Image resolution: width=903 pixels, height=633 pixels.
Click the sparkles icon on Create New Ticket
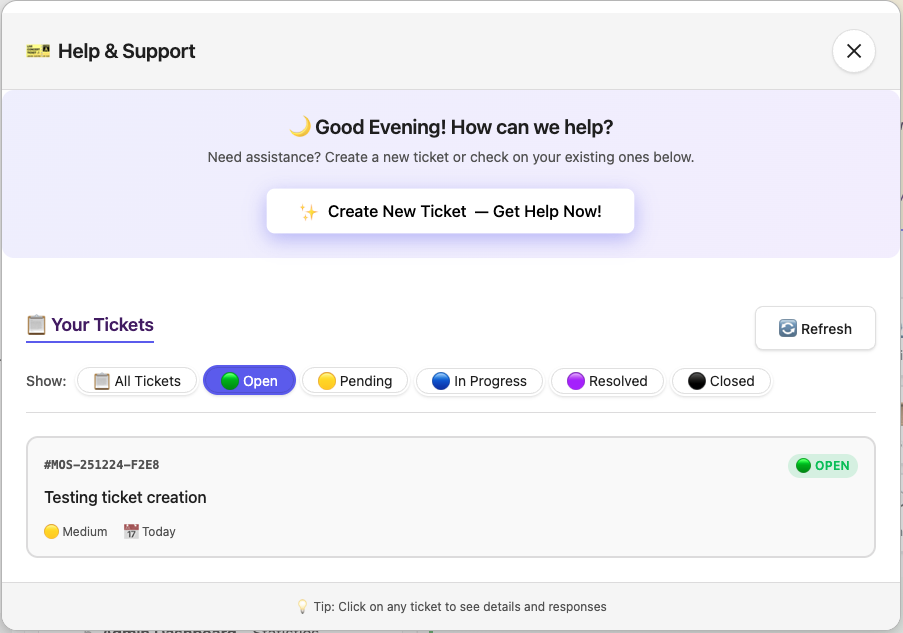coord(308,211)
